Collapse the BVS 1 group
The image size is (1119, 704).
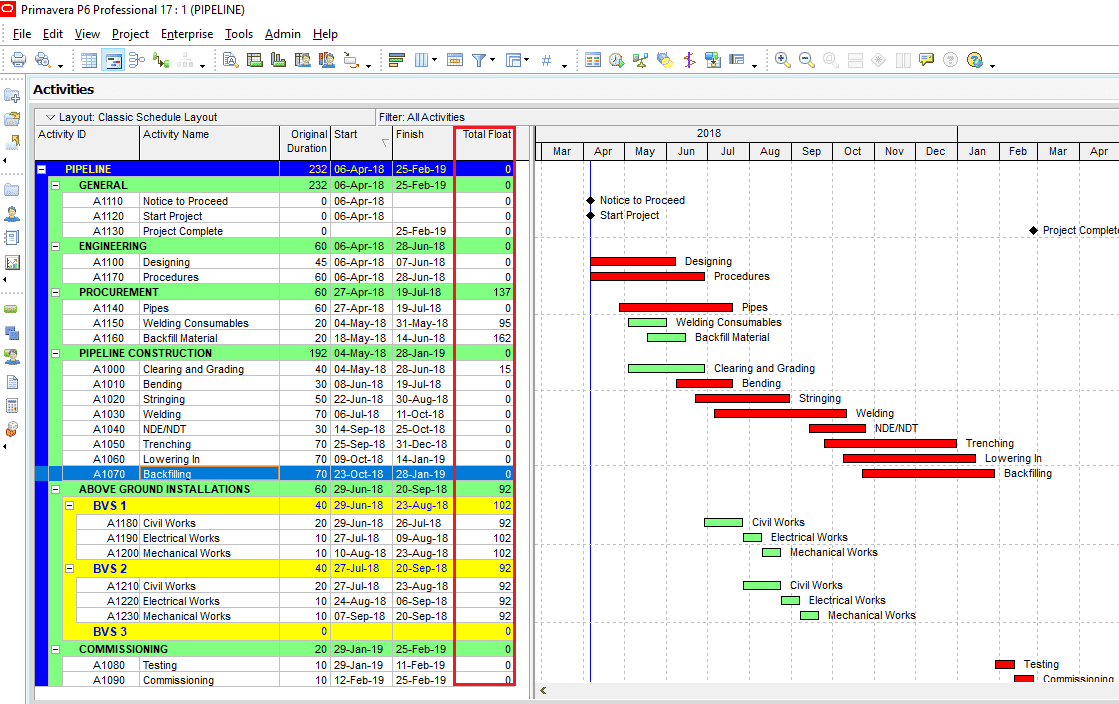[x=70, y=506]
